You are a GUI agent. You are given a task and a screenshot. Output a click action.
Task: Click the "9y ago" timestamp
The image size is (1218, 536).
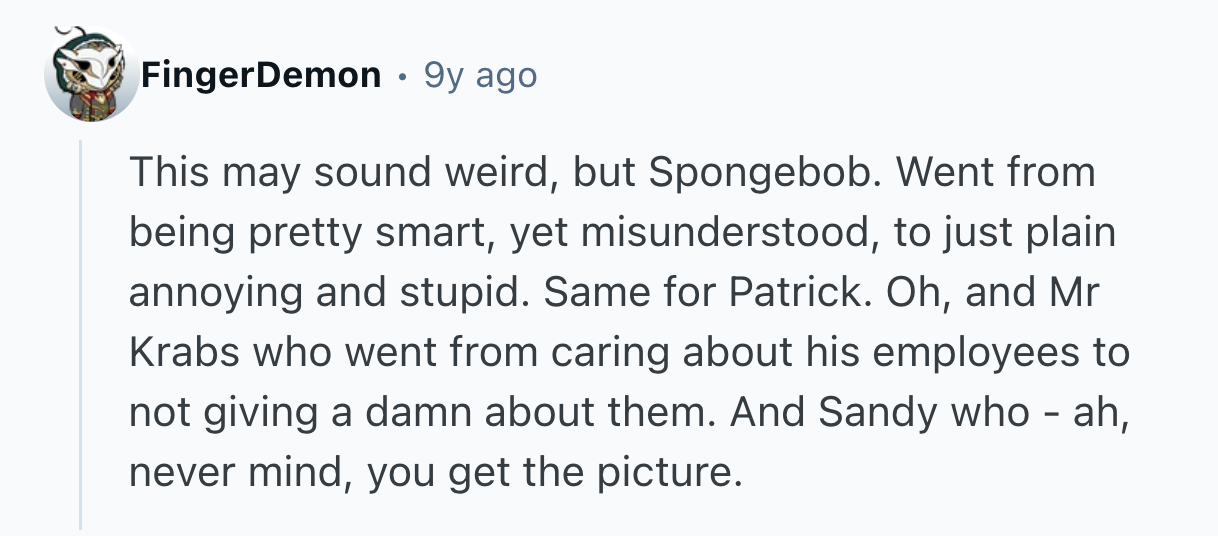(x=480, y=75)
